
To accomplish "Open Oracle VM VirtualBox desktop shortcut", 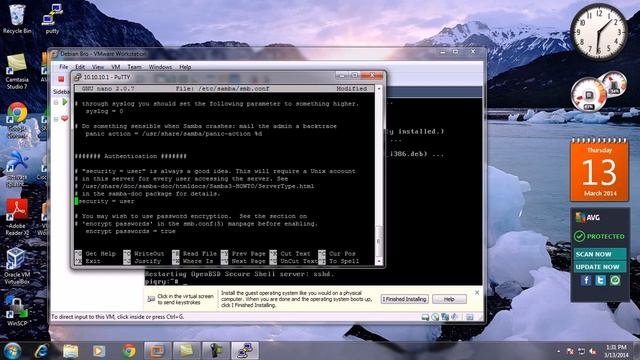I will [17, 266].
